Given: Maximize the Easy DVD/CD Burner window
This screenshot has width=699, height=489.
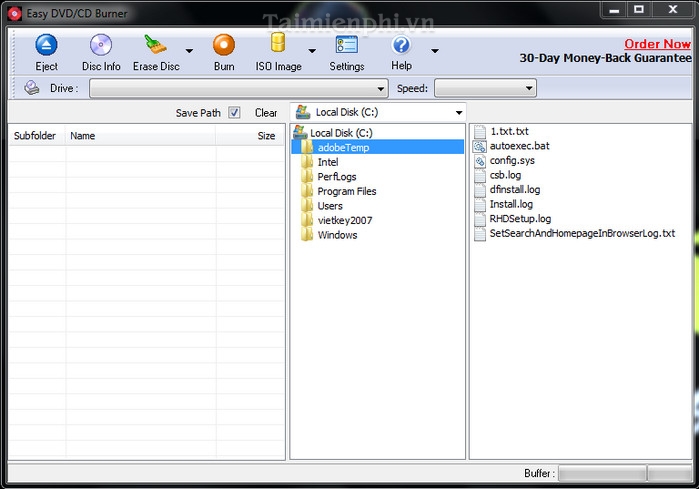Looking at the screenshot, I should click(639, 9).
